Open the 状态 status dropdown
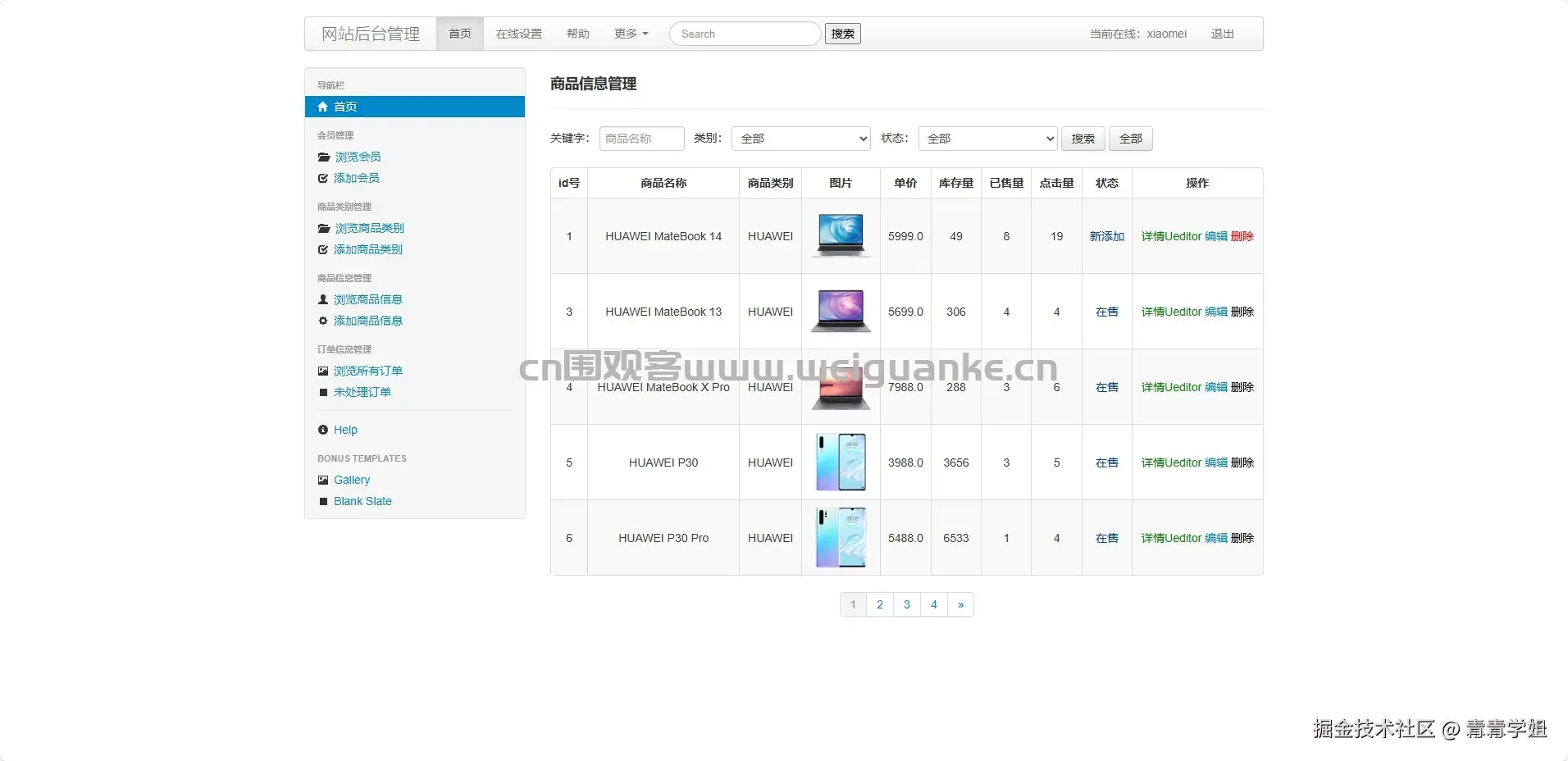Image resolution: width=1568 pixels, height=761 pixels. pyautogui.click(x=988, y=139)
